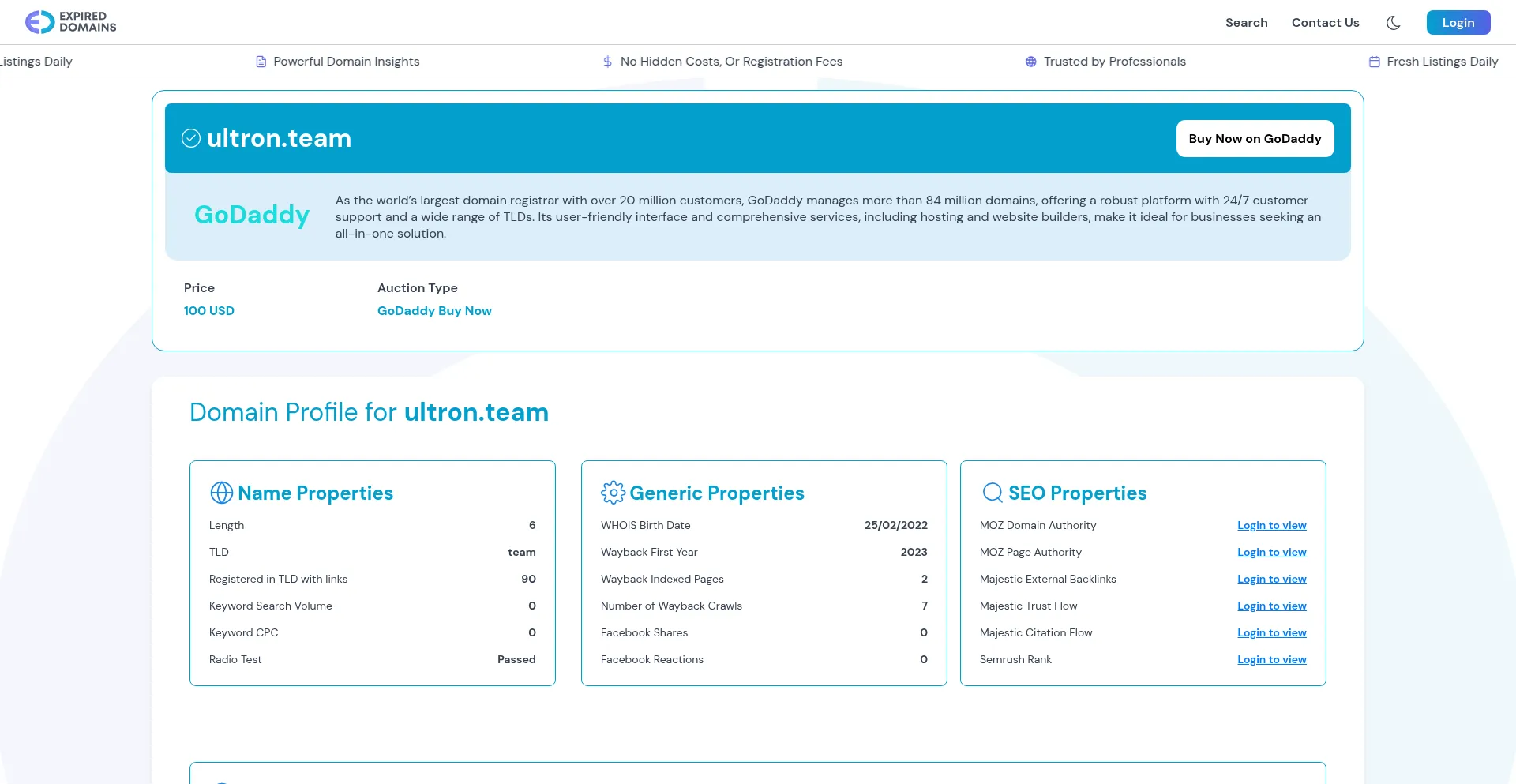The height and width of the screenshot is (784, 1516).
Task: Click Login to view for Majestic Trust Flow
Action: [1271, 606]
